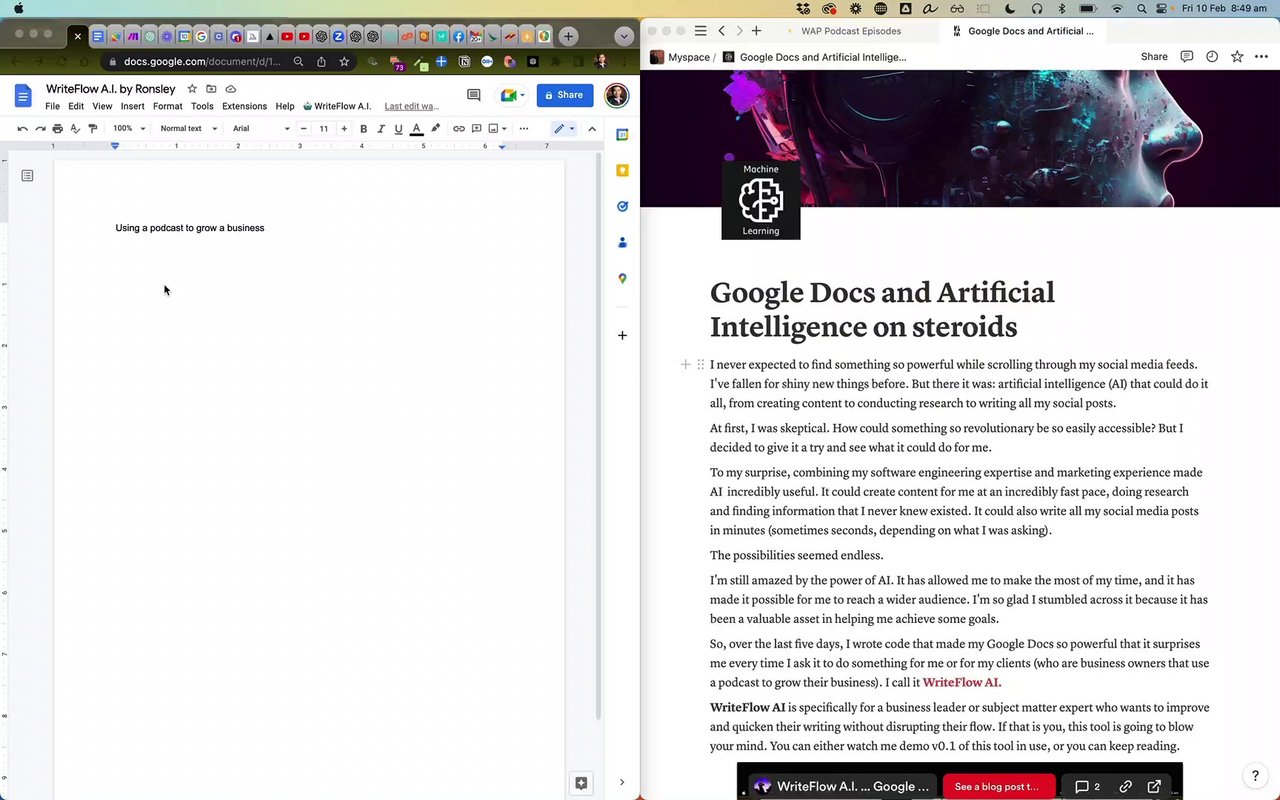This screenshot has height=800, width=1280.
Task: Open the Help menu in Google Docs
Action: coord(285,106)
